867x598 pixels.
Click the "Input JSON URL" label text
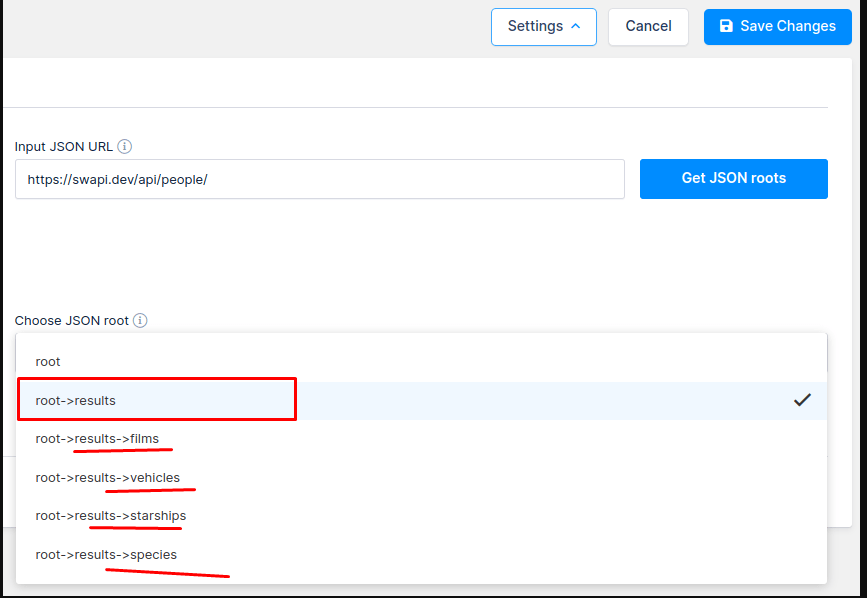coord(63,146)
